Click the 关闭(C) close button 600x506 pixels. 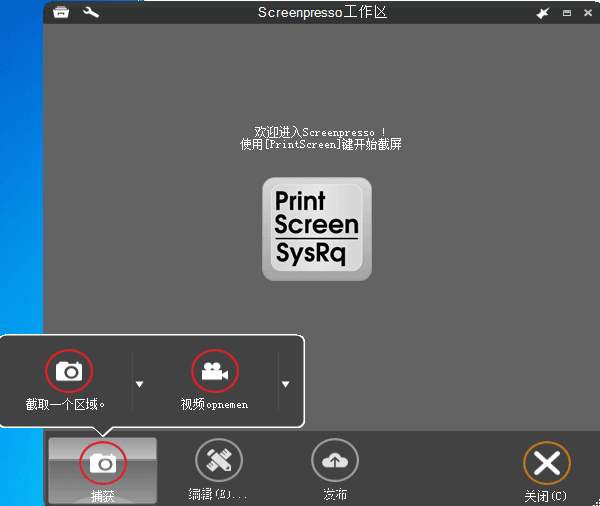(547, 472)
